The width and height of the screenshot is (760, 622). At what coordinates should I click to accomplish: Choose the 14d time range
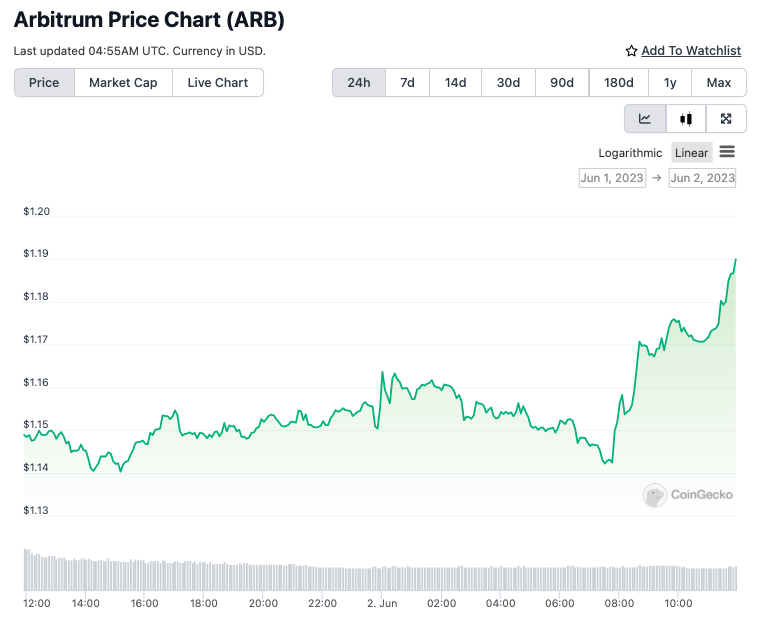[455, 82]
